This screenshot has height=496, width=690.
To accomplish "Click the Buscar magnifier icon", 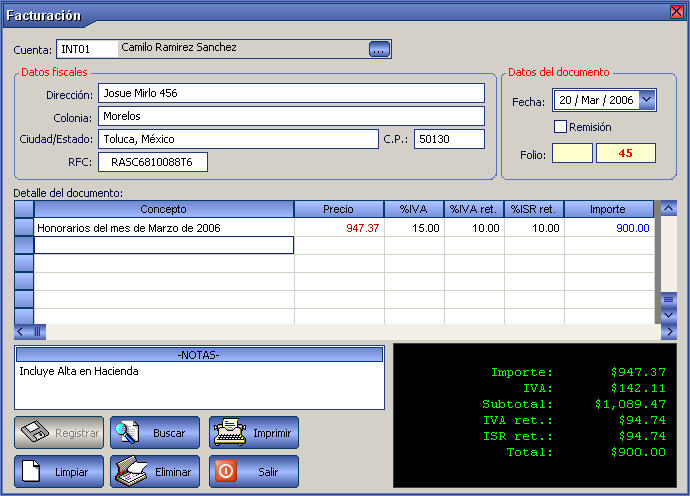I will click(x=128, y=432).
